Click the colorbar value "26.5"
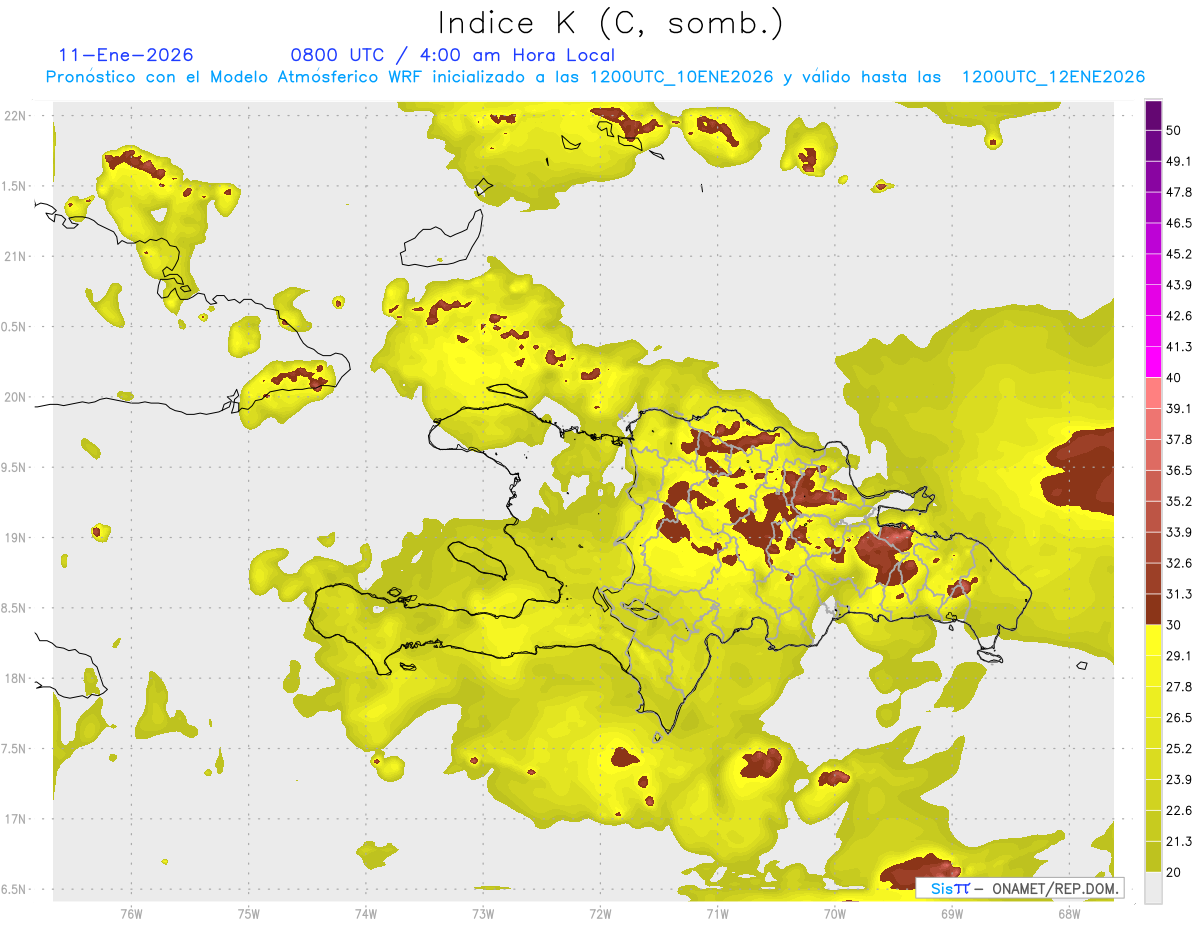Screen dimensions: 1200x927 tap(1180, 718)
